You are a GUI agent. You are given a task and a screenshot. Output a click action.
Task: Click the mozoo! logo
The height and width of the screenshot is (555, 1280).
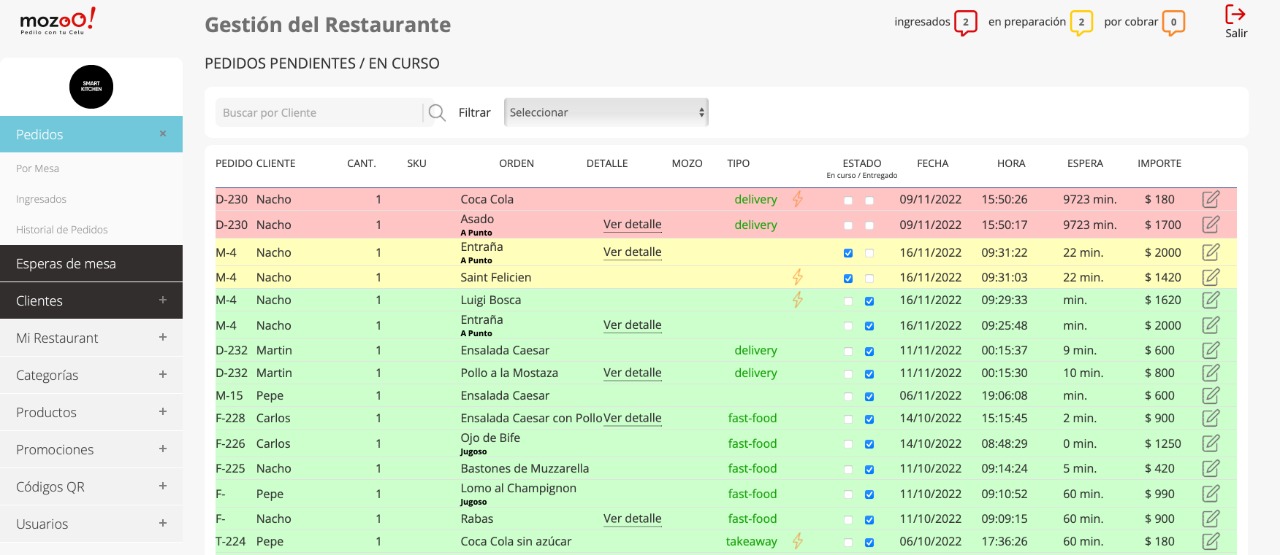pos(58,19)
